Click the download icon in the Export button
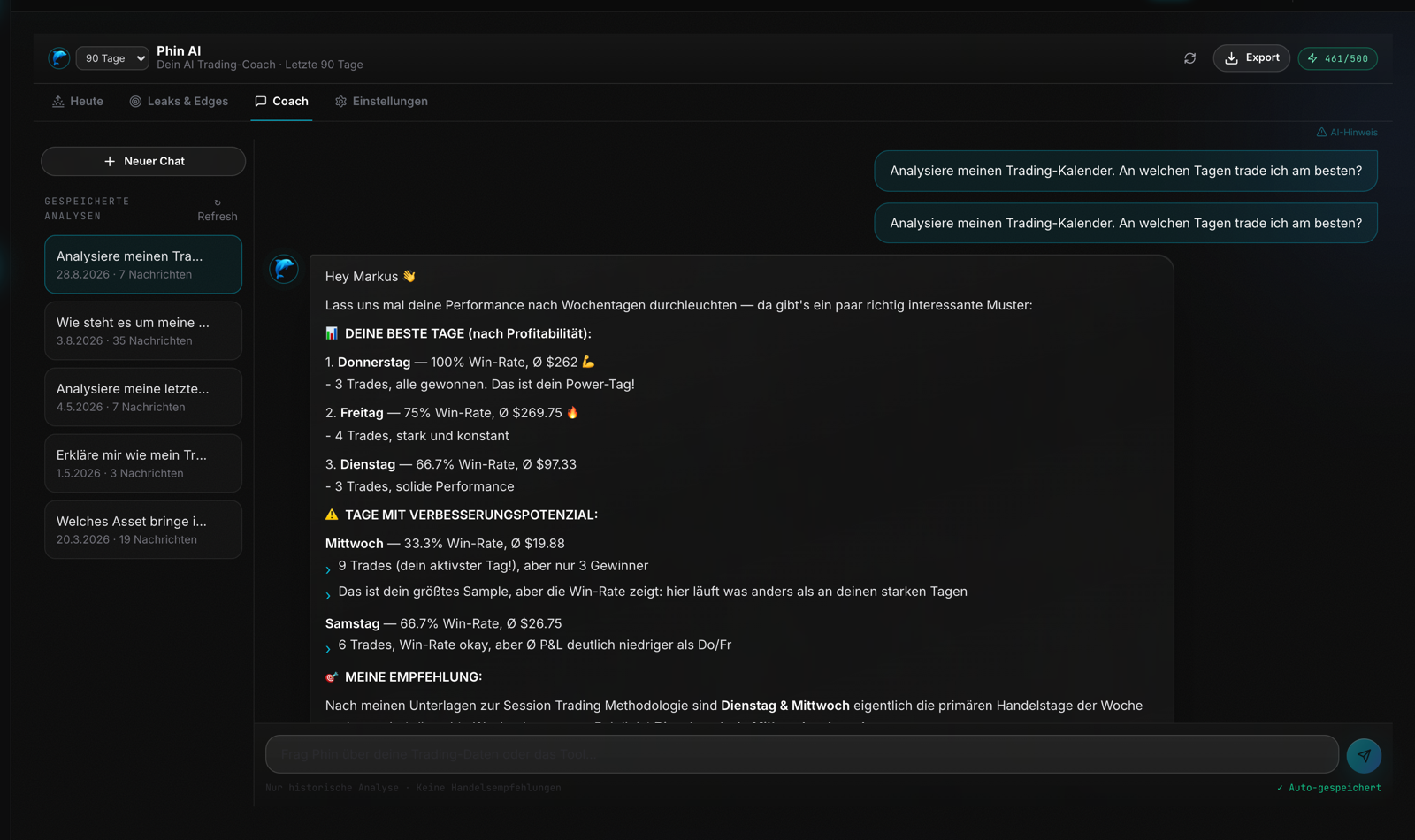Image resolution: width=1415 pixels, height=840 pixels. 1231,58
